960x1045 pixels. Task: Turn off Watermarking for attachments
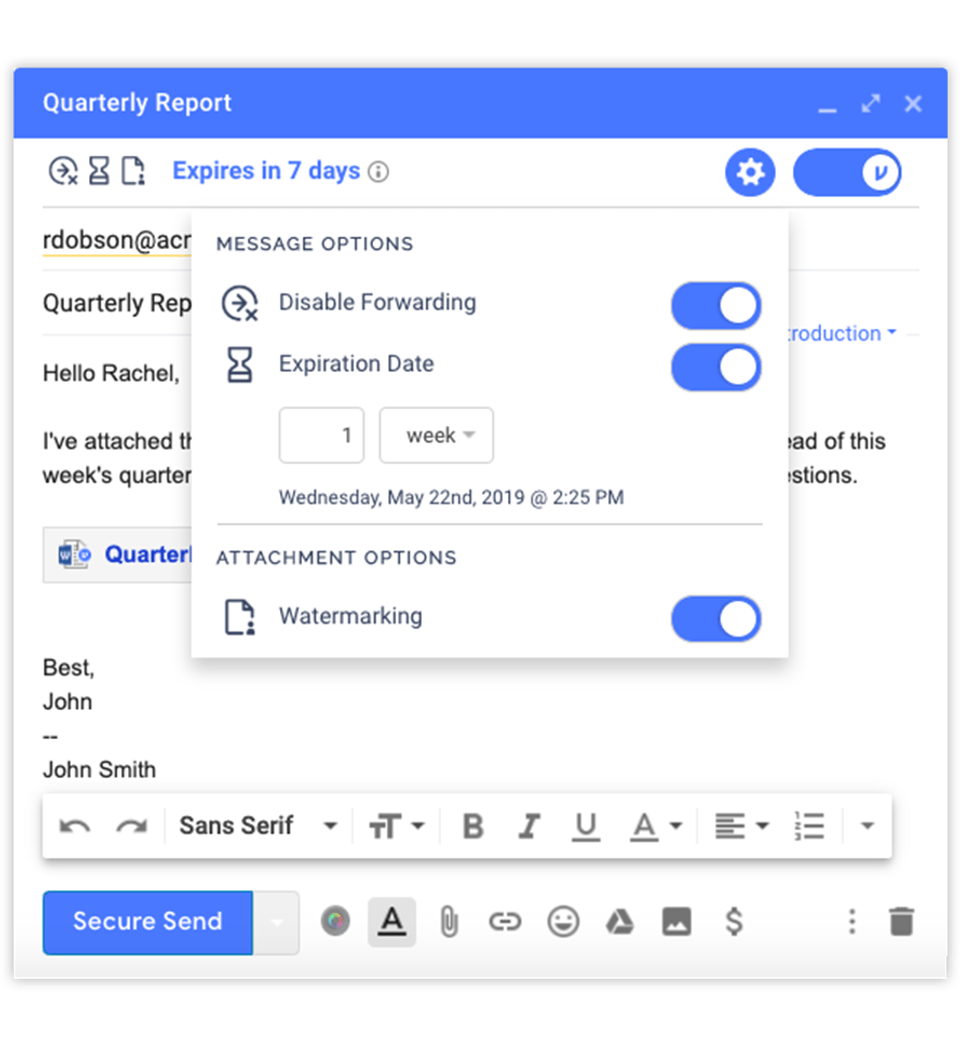point(716,619)
